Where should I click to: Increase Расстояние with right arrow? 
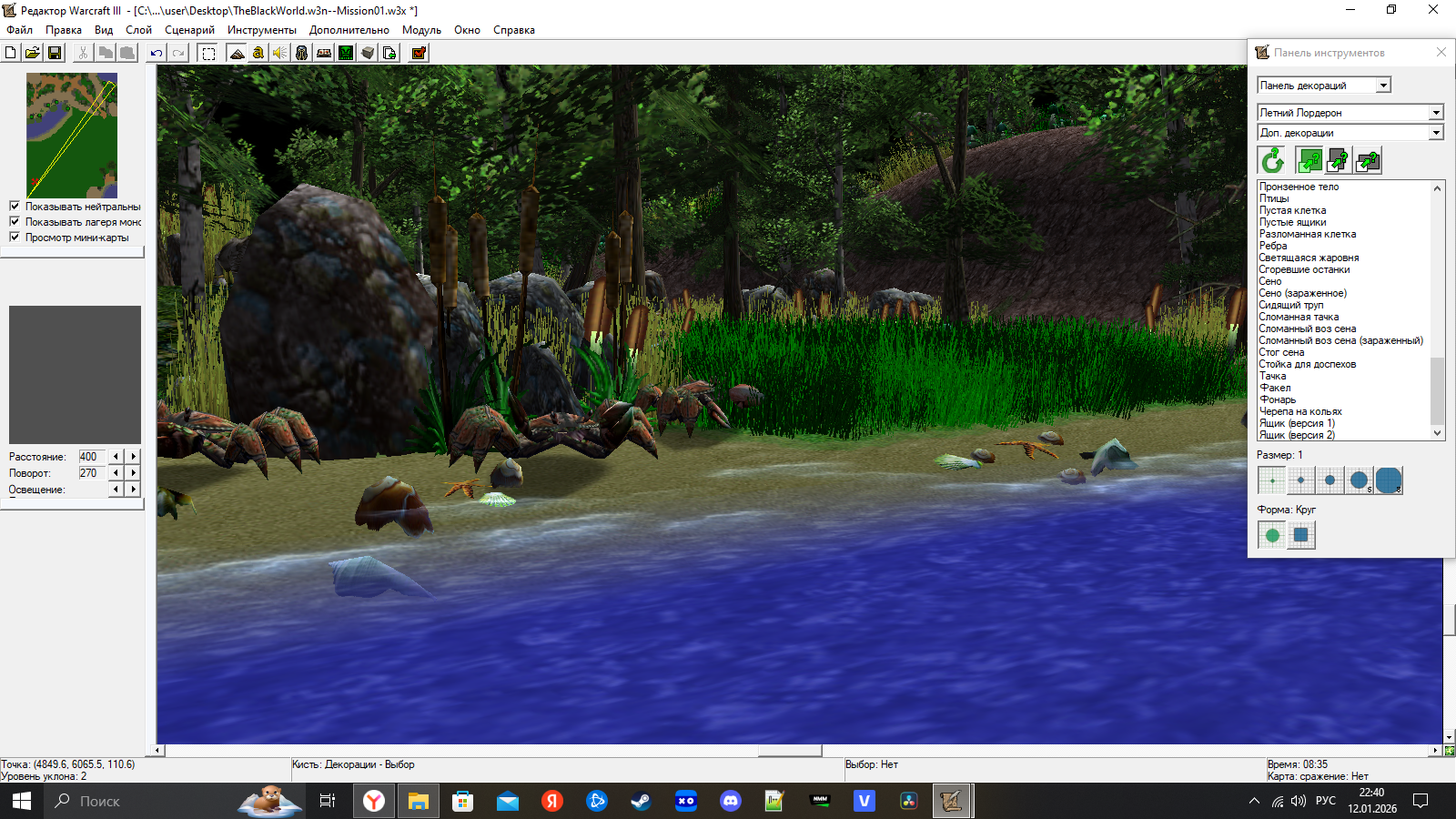134,457
